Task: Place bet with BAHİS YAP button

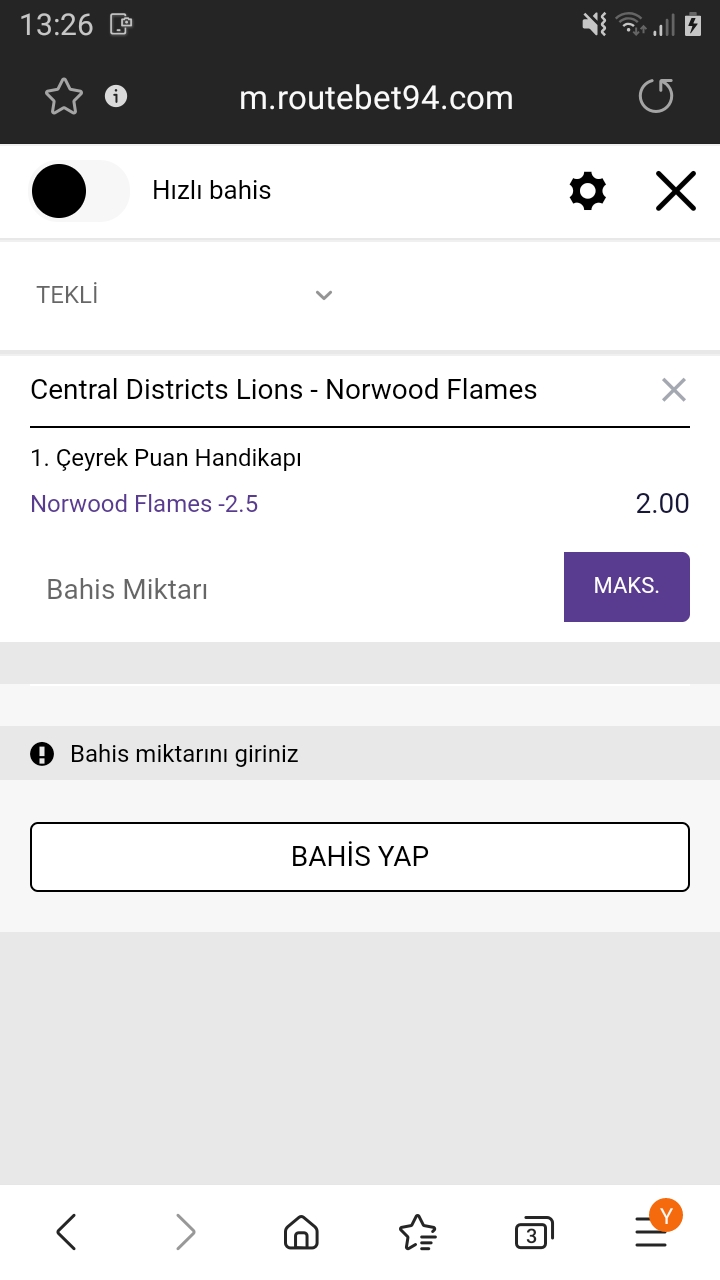Action: (360, 857)
